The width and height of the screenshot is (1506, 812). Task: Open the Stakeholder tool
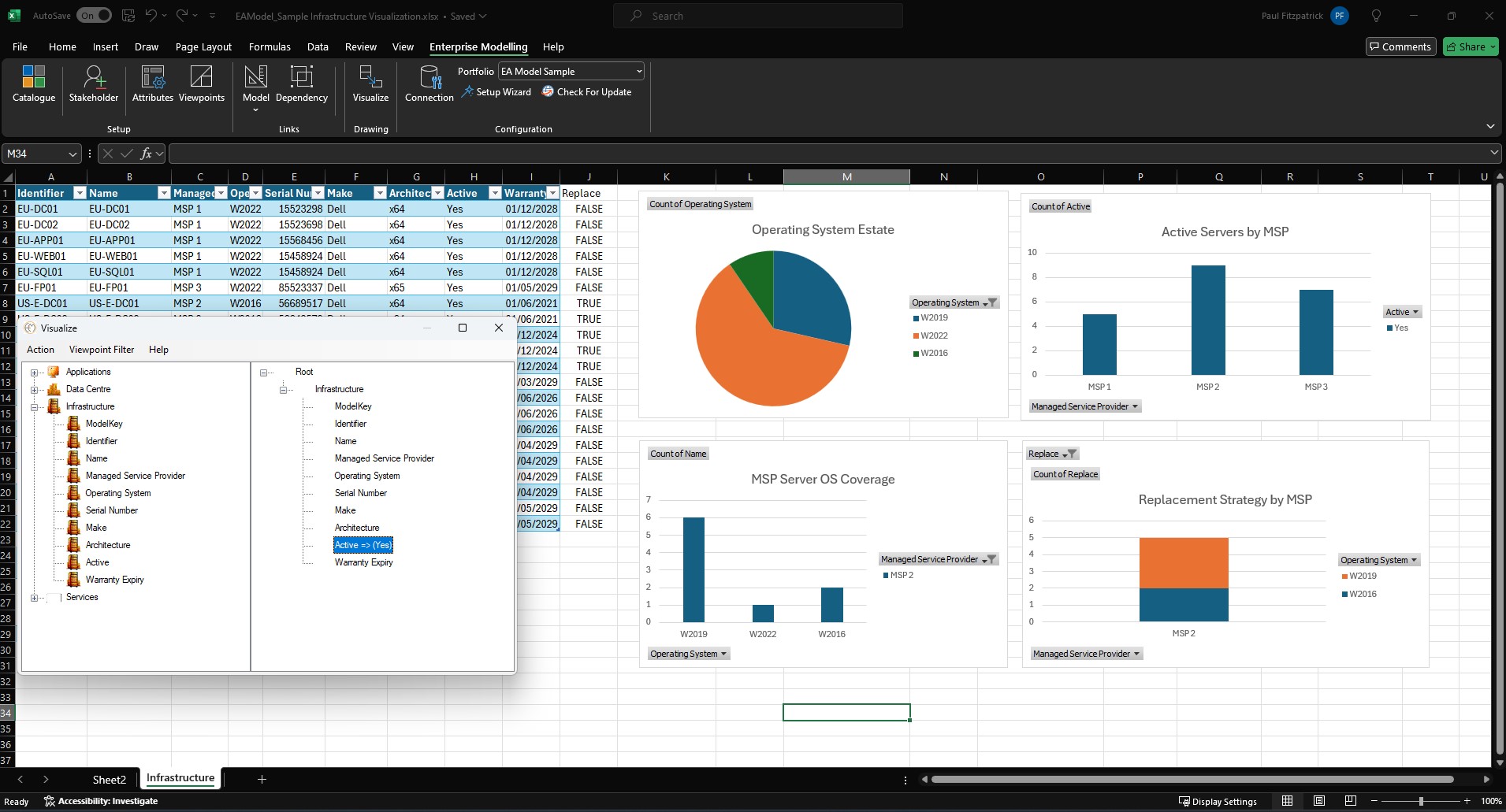(94, 84)
